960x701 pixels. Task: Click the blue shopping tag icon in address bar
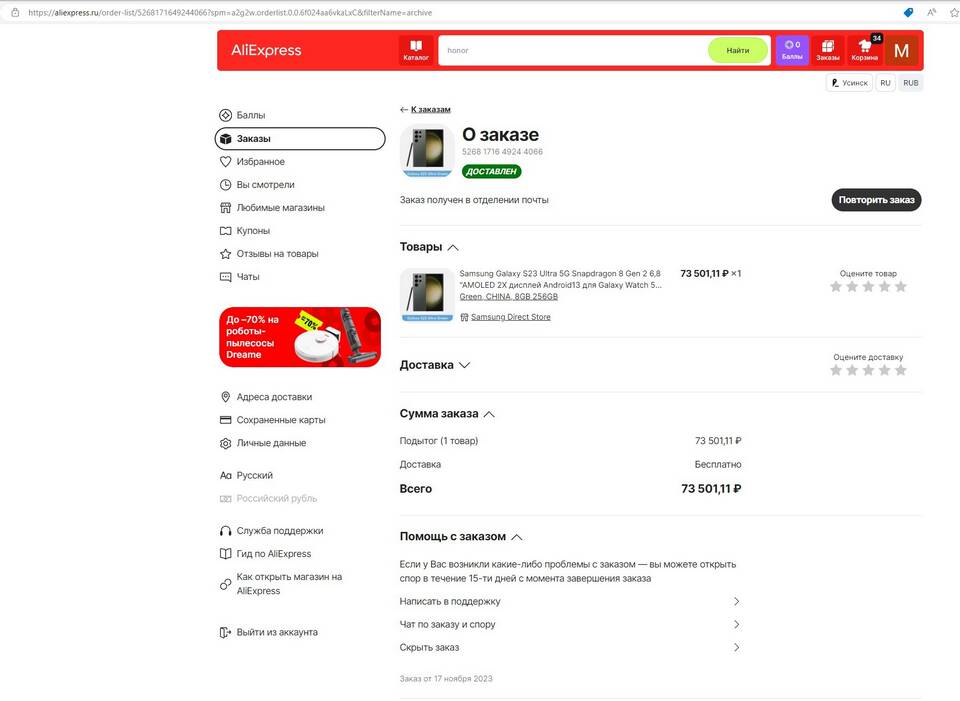909,12
